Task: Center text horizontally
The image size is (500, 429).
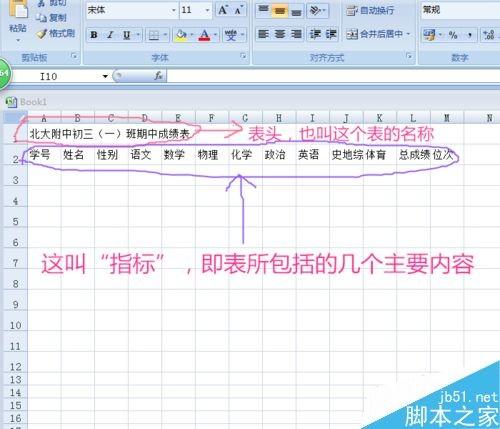Action: (x=280, y=34)
